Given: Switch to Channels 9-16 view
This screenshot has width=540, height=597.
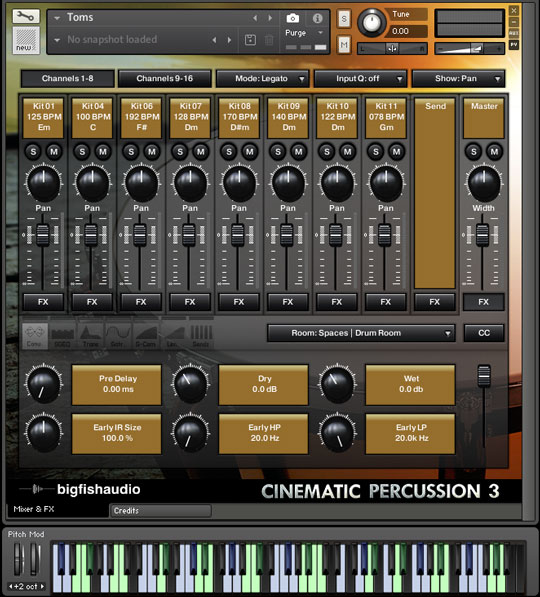Looking at the screenshot, I should [x=165, y=79].
